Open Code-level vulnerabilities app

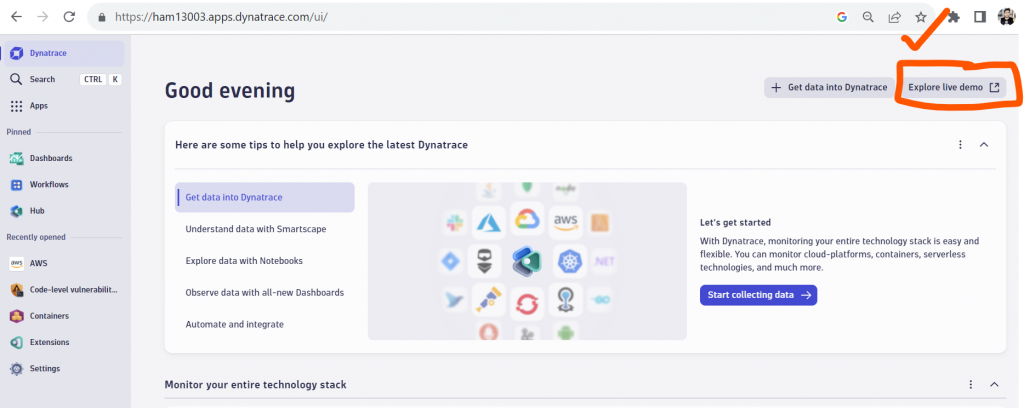[x=73, y=290]
